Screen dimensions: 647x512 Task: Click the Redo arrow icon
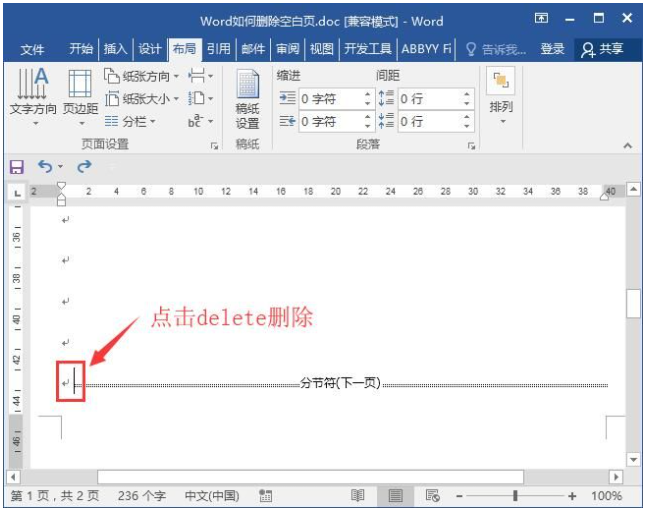[84, 167]
